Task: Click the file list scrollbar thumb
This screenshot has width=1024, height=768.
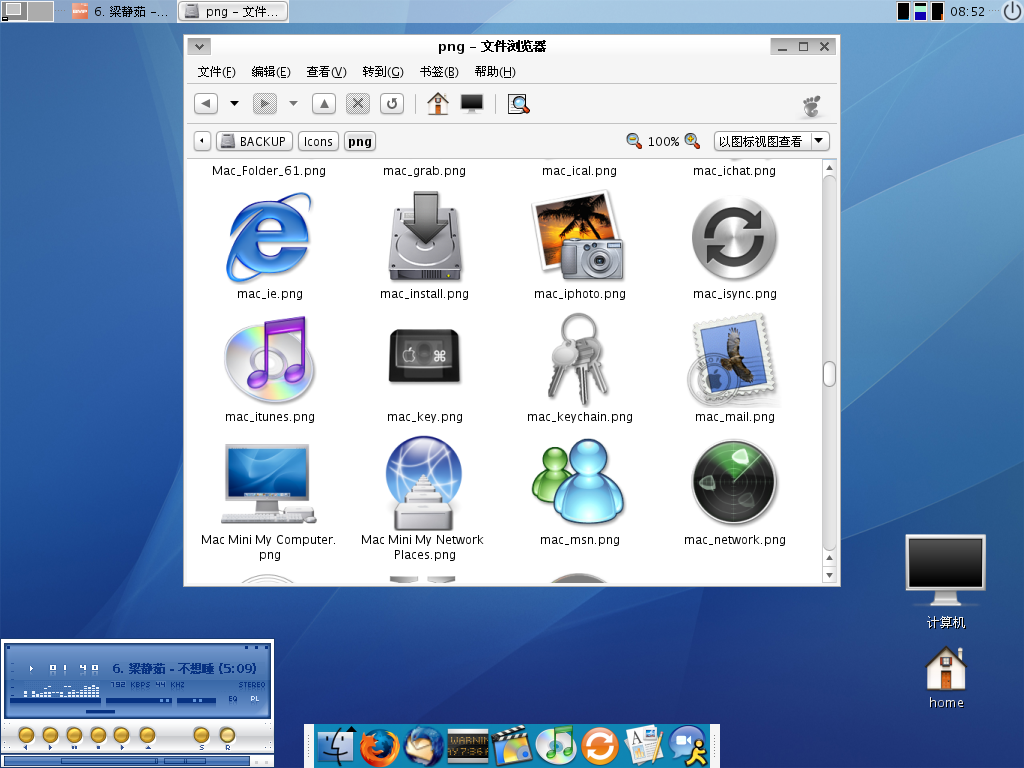Action: [x=829, y=374]
